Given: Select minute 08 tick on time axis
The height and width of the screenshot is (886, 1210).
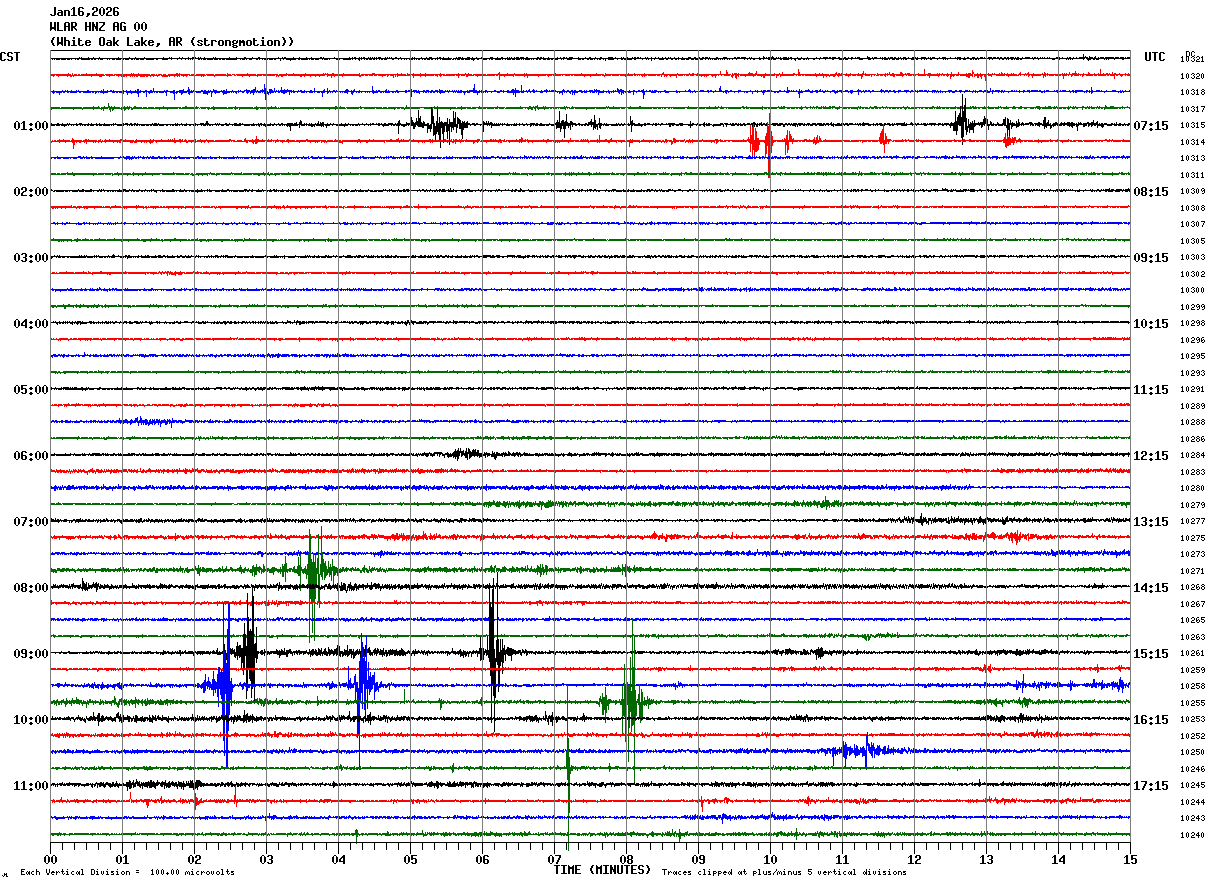Looking at the screenshot, I should point(626,859).
